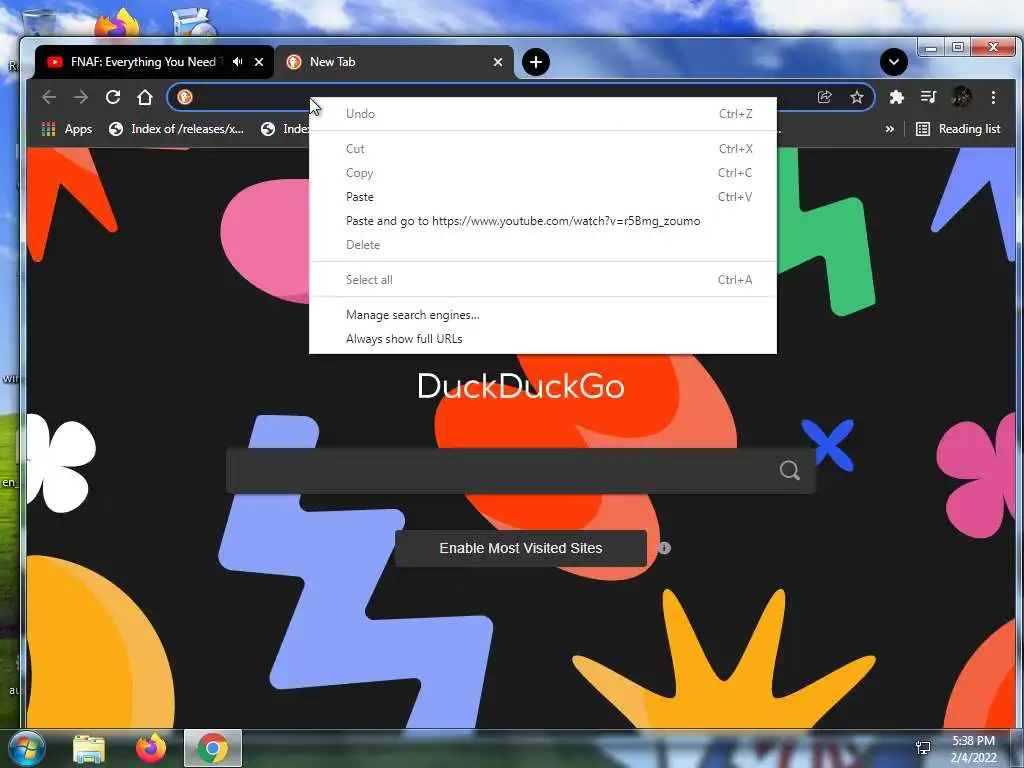Choose Paste from the context menu

[543, 197]
